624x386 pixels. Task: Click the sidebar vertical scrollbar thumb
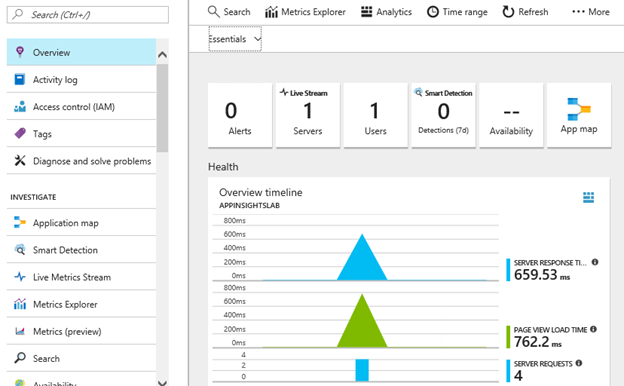[162, 108]
